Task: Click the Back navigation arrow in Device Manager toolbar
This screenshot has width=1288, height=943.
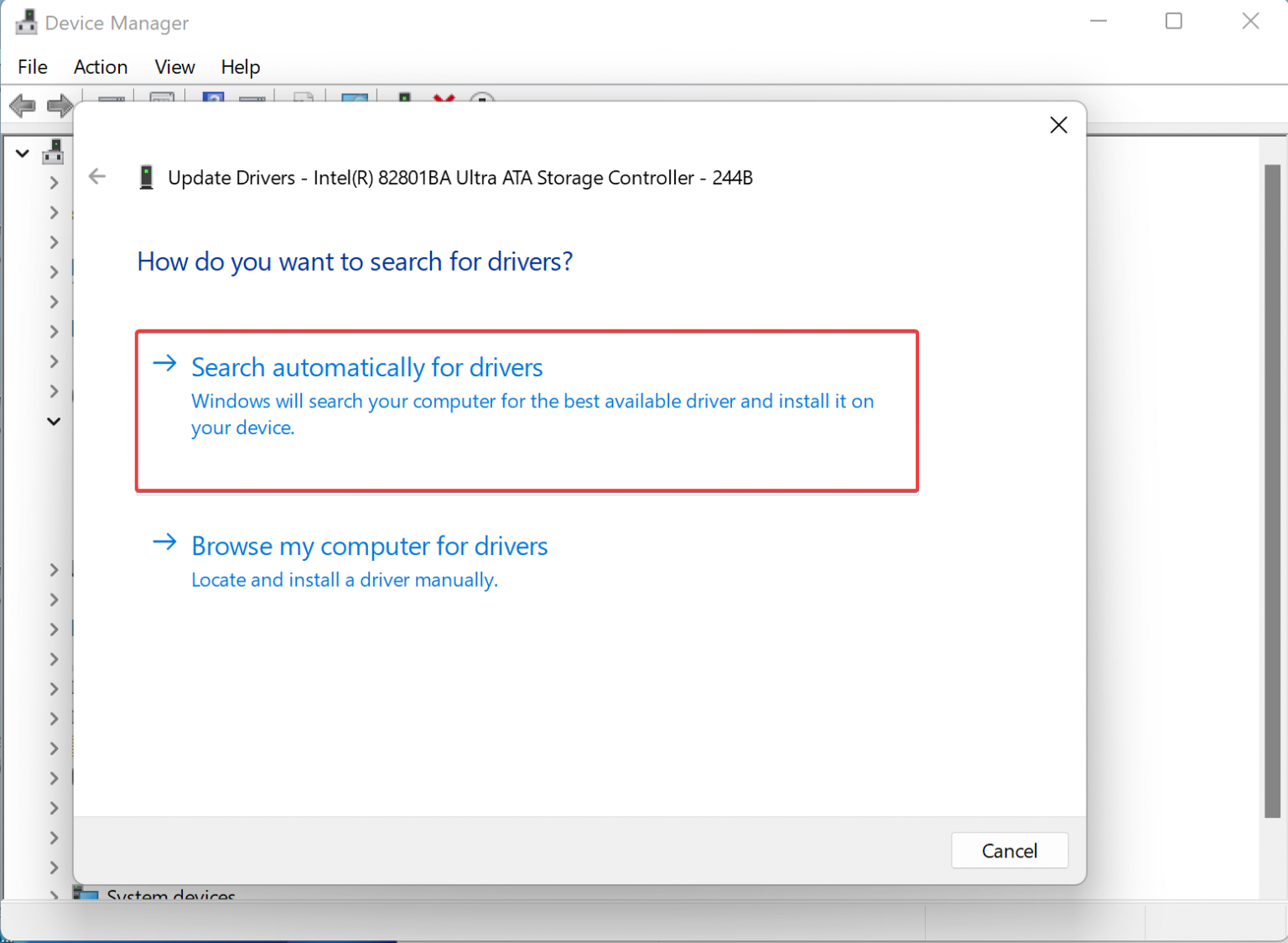Action: 23,105
